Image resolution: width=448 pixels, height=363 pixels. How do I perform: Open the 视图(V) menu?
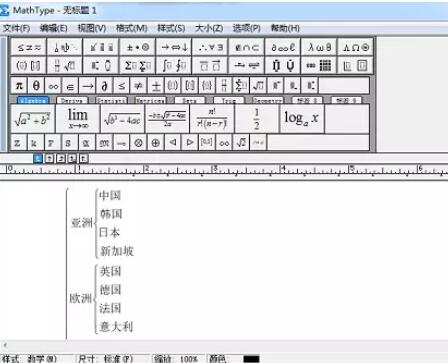click(x=92, y=28)
